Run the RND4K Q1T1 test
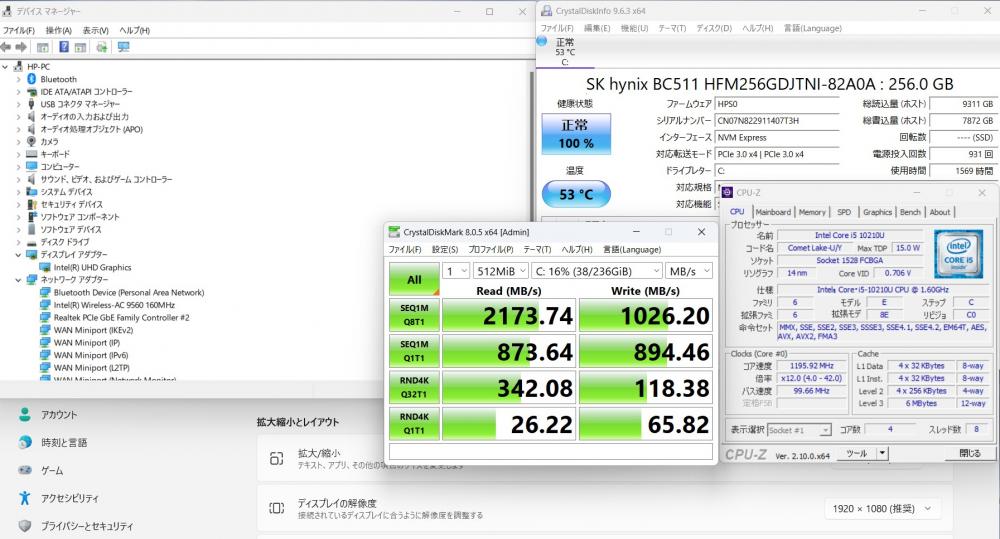Screen dimensions: 1000x539 pos(414,424)
